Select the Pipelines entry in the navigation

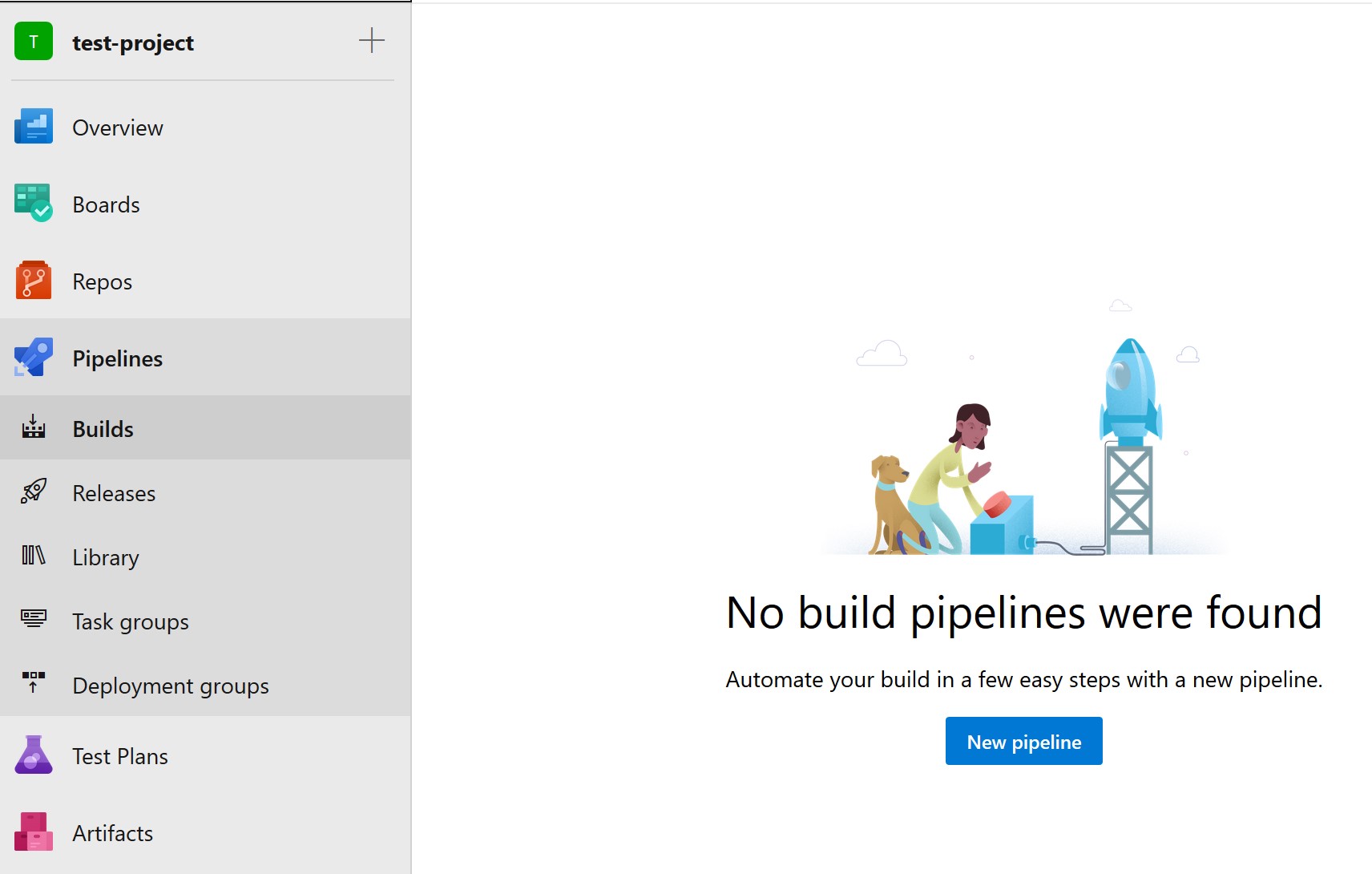click(117, 358)
